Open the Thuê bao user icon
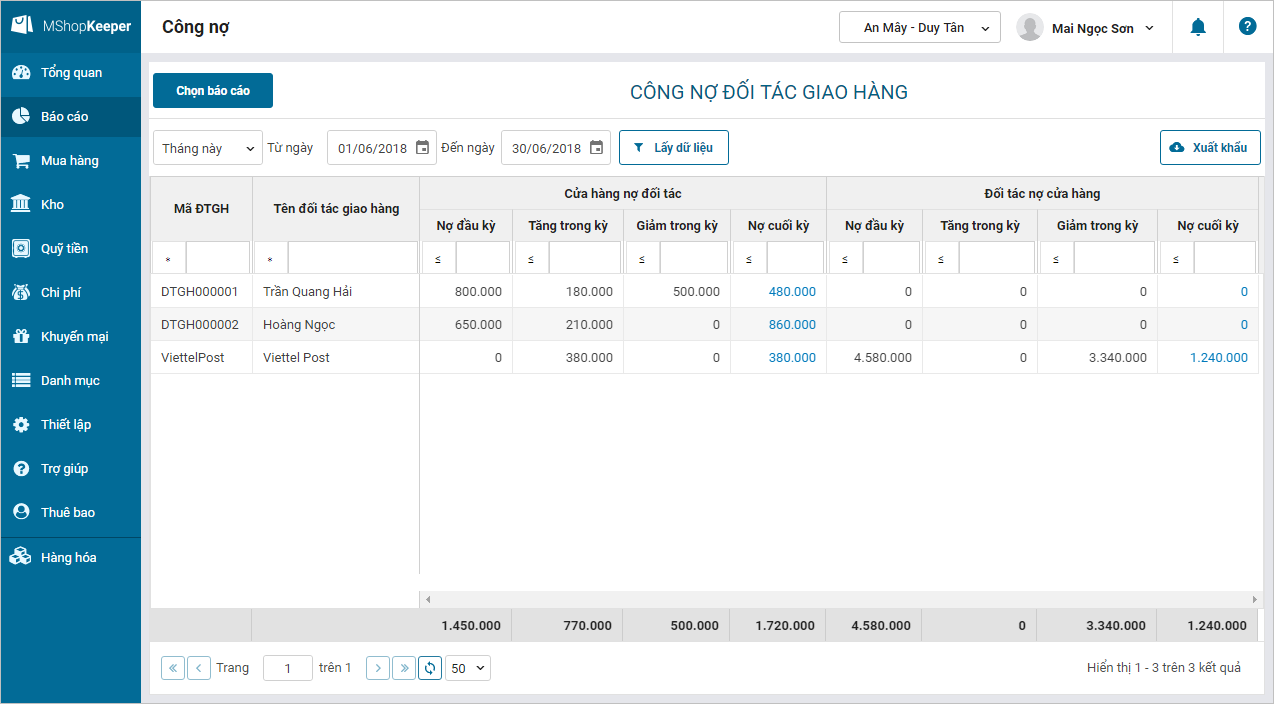This screenshot has height=704, width=1274. 21,512
